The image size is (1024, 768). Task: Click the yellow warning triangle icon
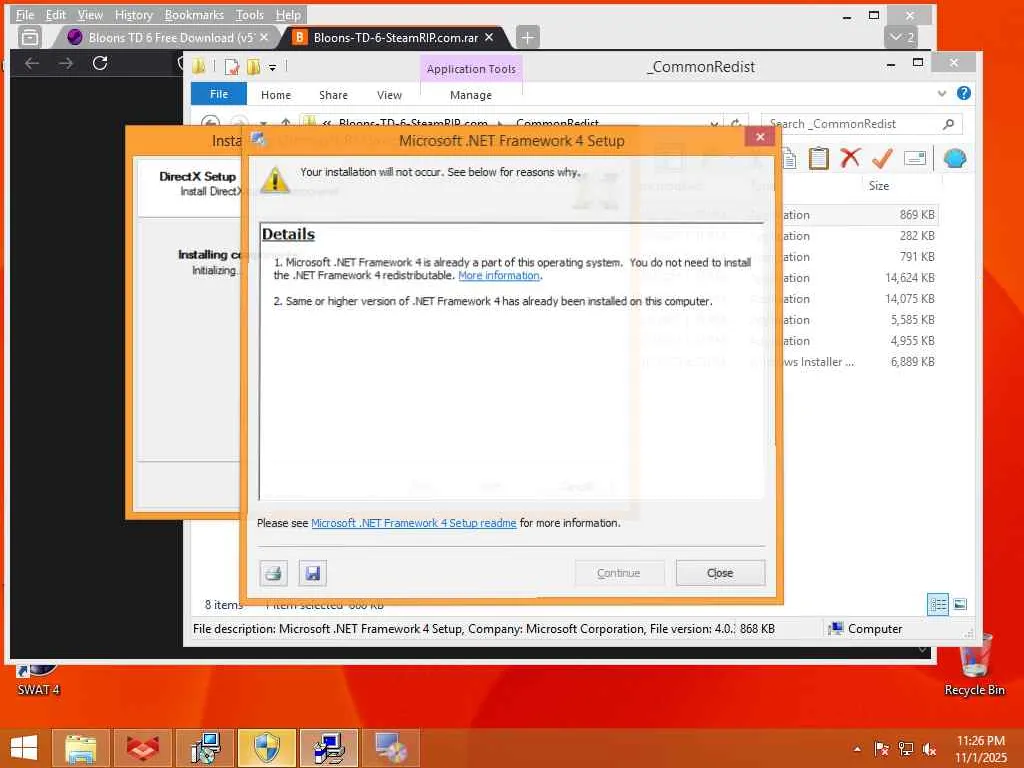[x=275, y=180]
